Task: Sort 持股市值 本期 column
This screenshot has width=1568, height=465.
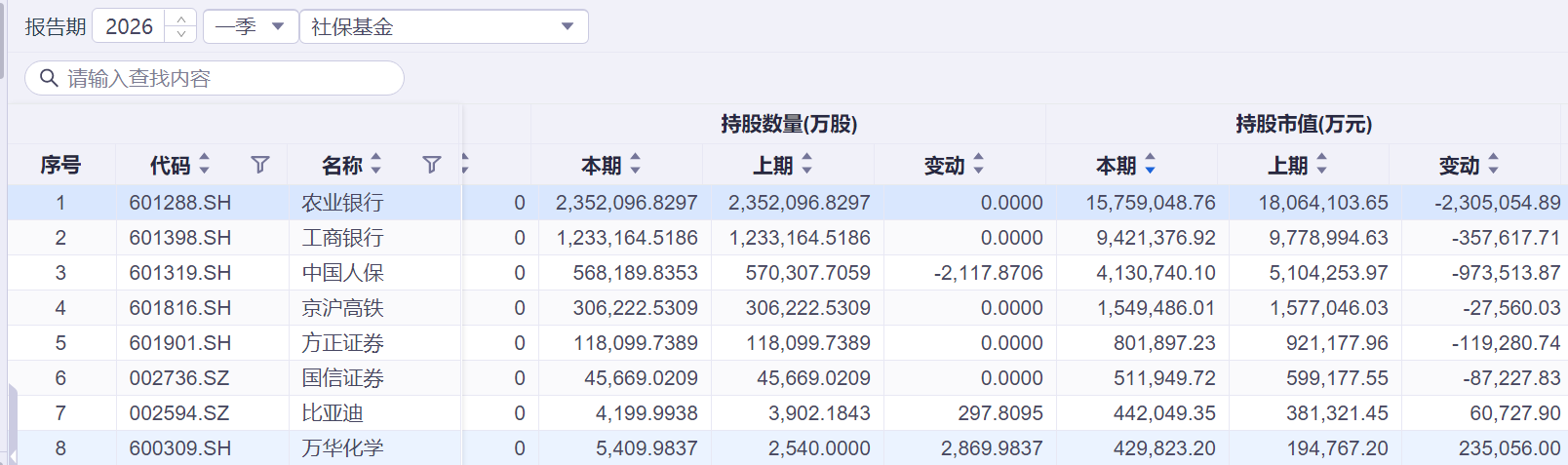Action: tap(1151, 165)
